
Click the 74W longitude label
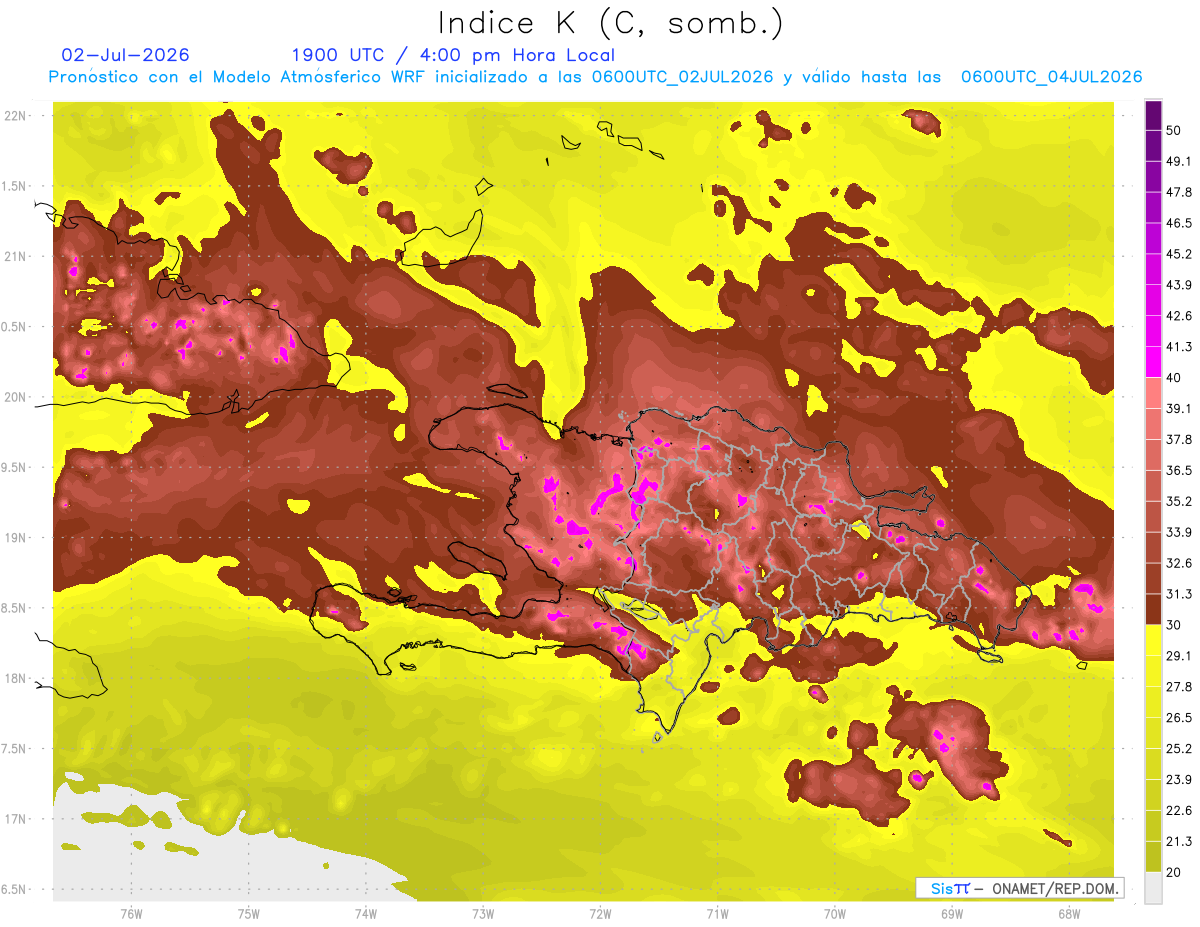click(366, 913)
